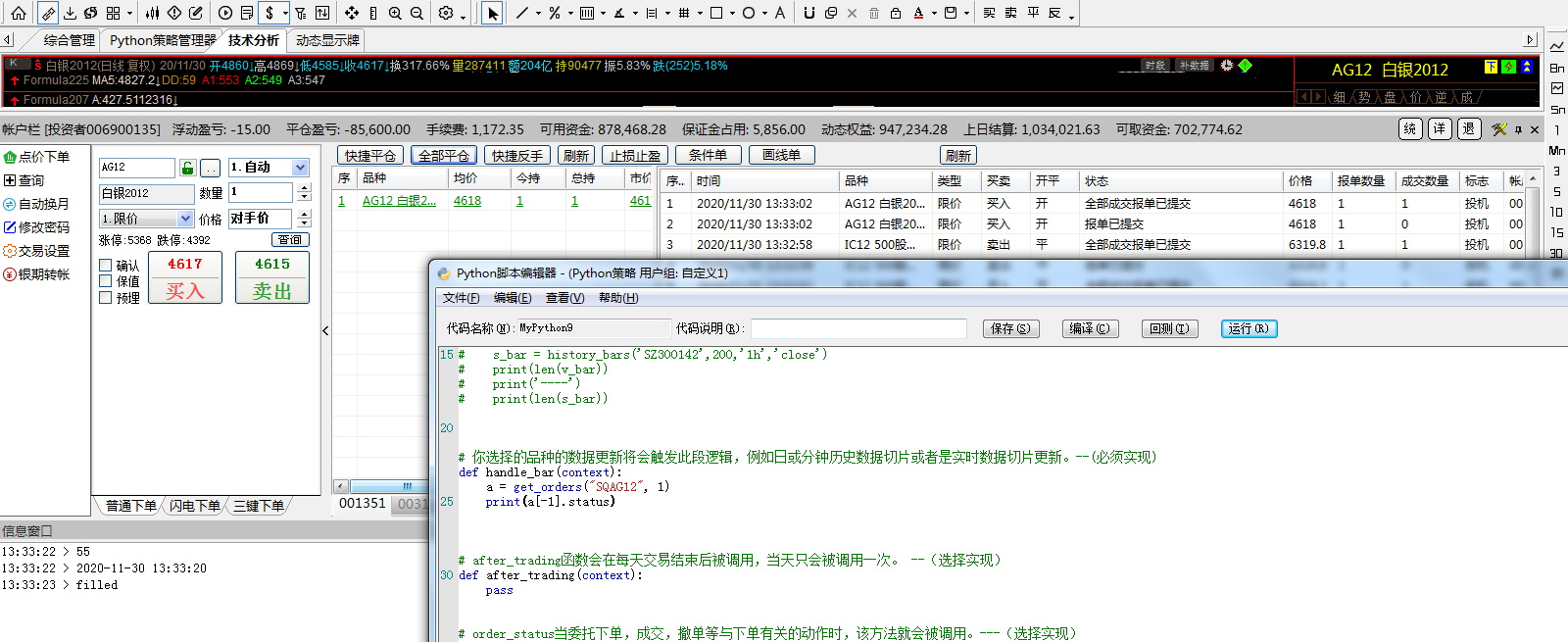Click the yellow 下 square on chart header
Viewport: 1568px width, 642px height.
pyautogui.click(x=1491, y=67)
